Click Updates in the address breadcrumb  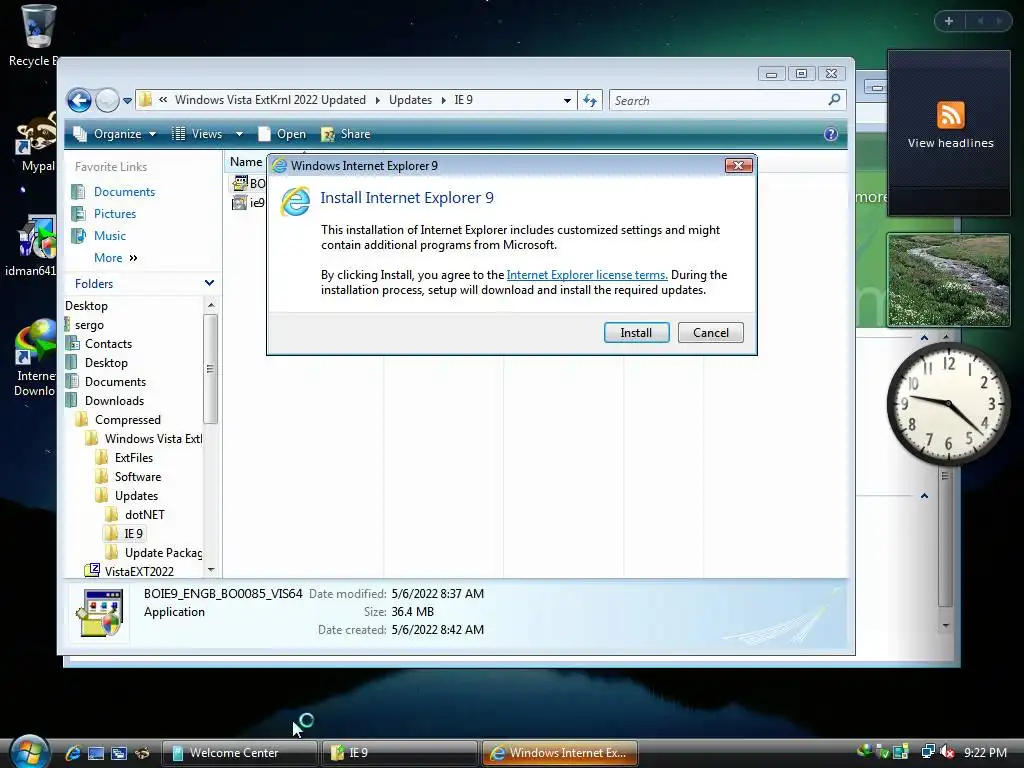pyautogui.click(x=410, y=100)
